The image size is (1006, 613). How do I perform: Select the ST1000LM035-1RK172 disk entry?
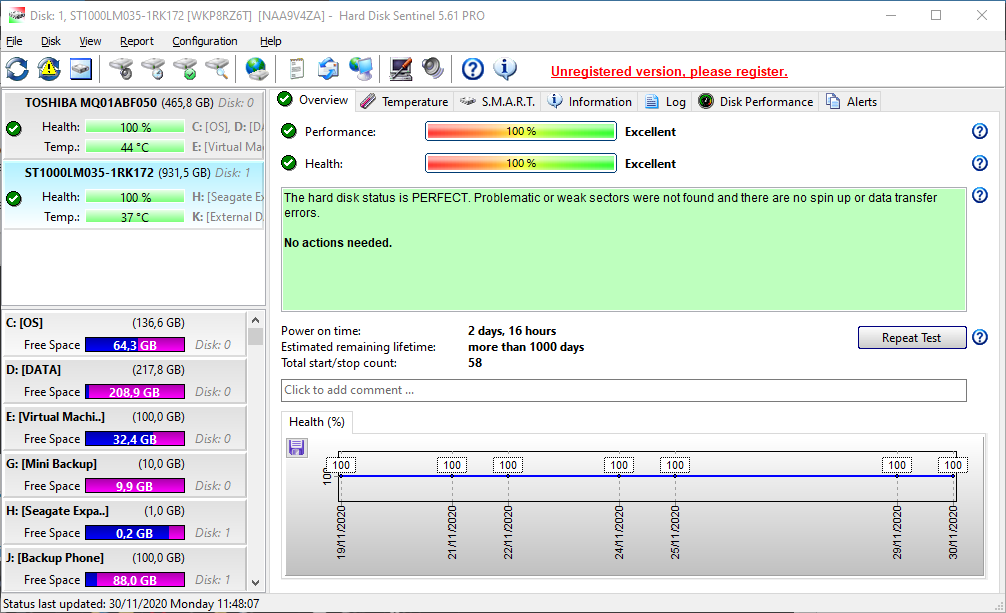coord(134,194)
